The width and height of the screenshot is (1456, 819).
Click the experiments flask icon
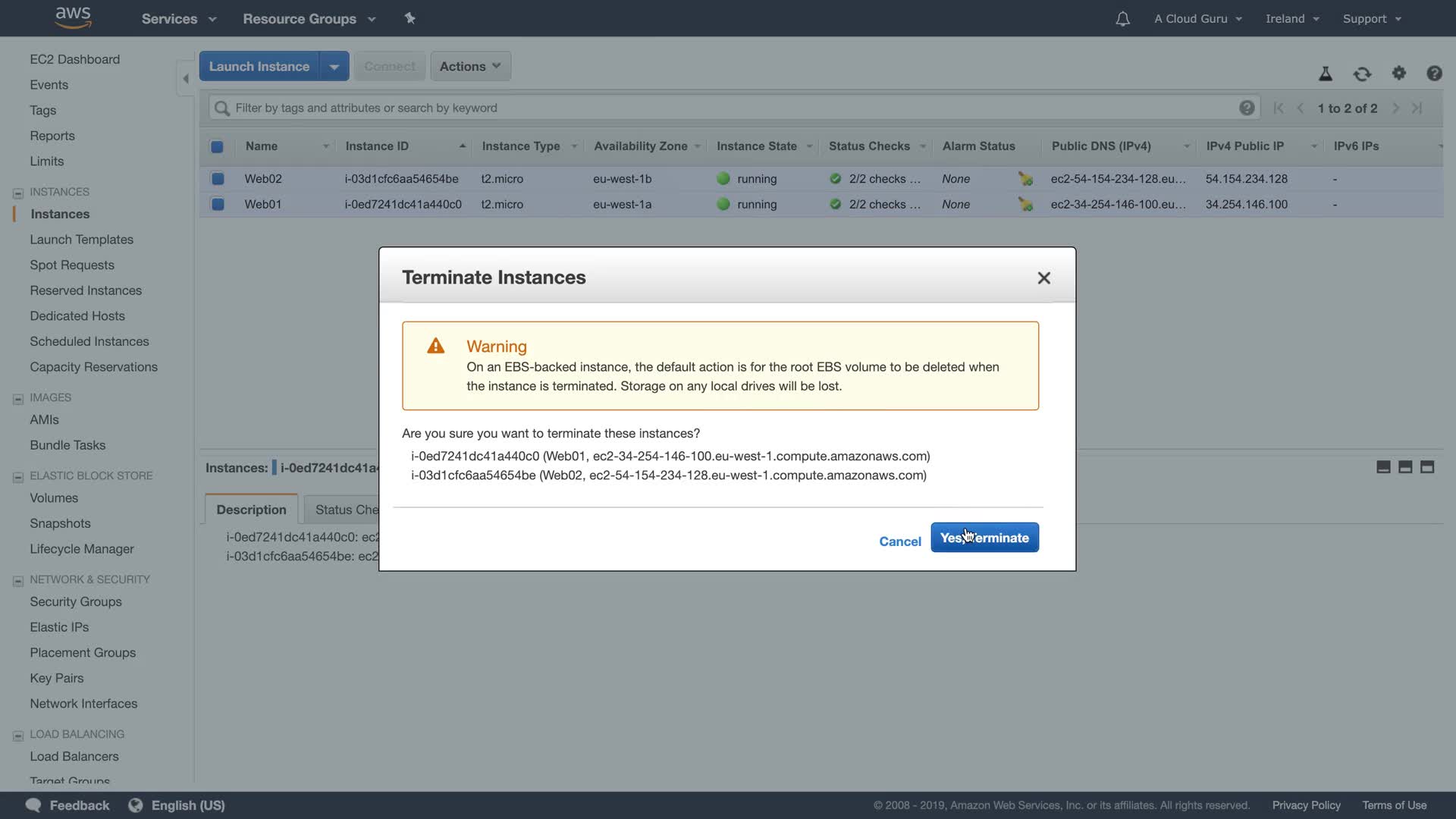tap(1325, 74)
